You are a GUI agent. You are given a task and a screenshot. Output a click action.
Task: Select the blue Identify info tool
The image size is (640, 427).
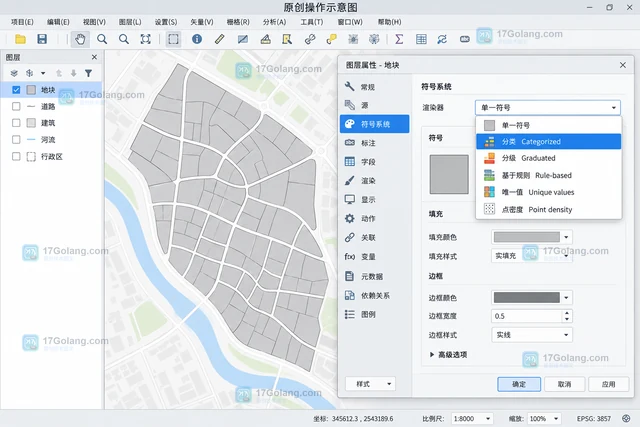197,39
